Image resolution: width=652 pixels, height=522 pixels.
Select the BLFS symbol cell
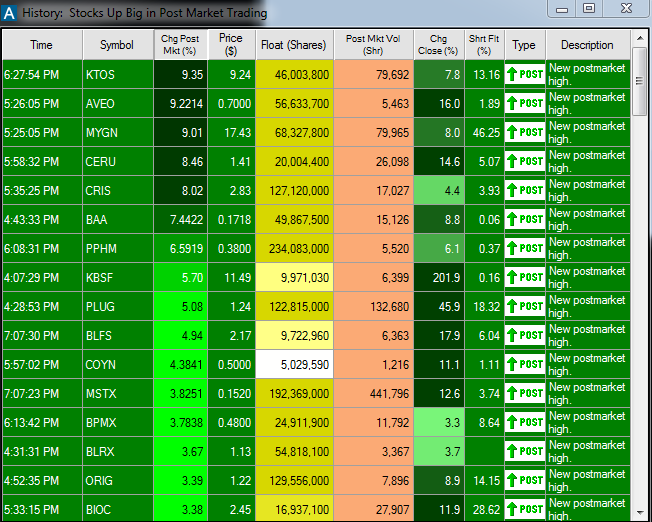click(x=118, y=335)
